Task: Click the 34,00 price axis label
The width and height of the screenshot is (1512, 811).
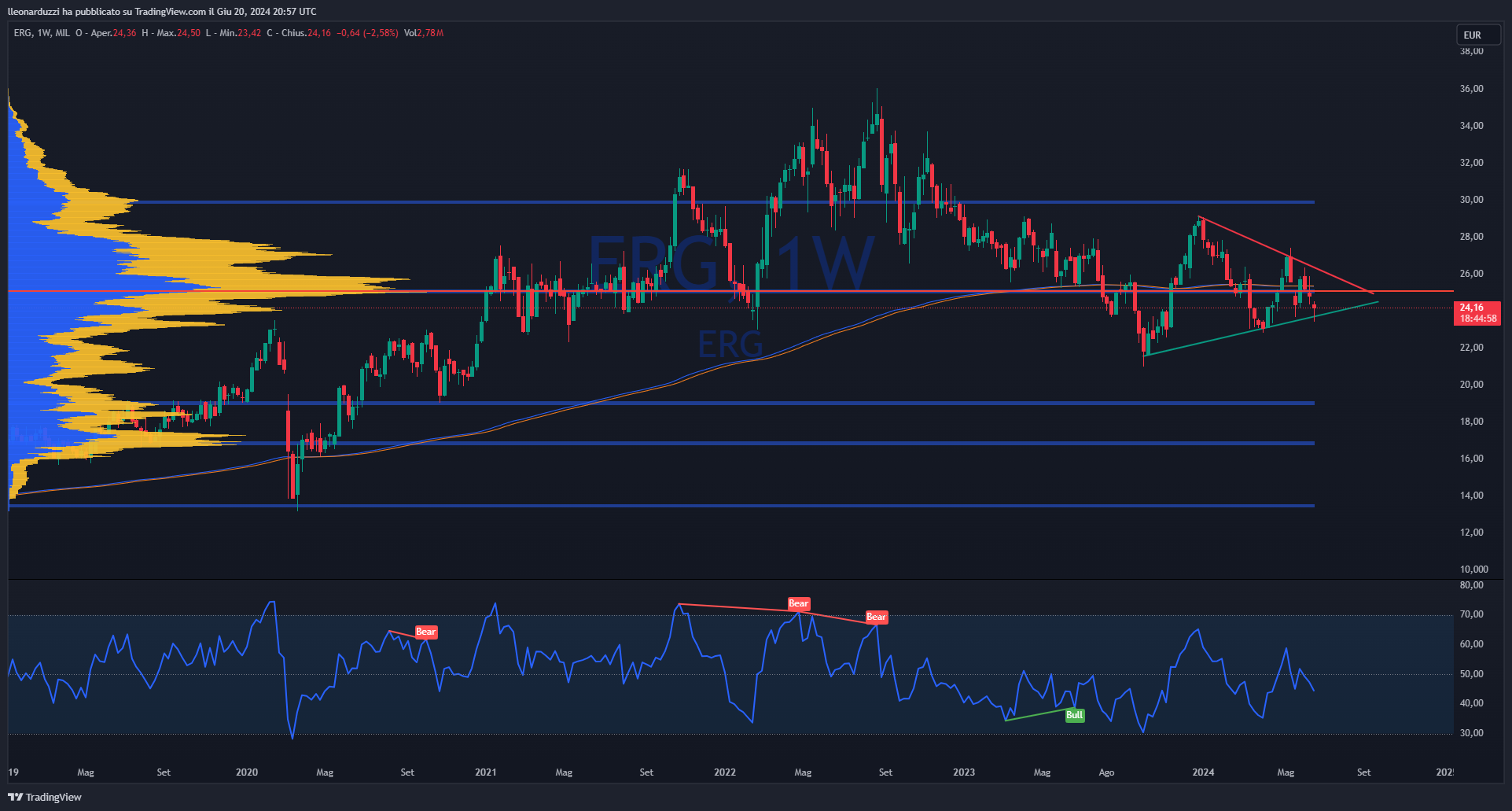Action: point(1471,126)
